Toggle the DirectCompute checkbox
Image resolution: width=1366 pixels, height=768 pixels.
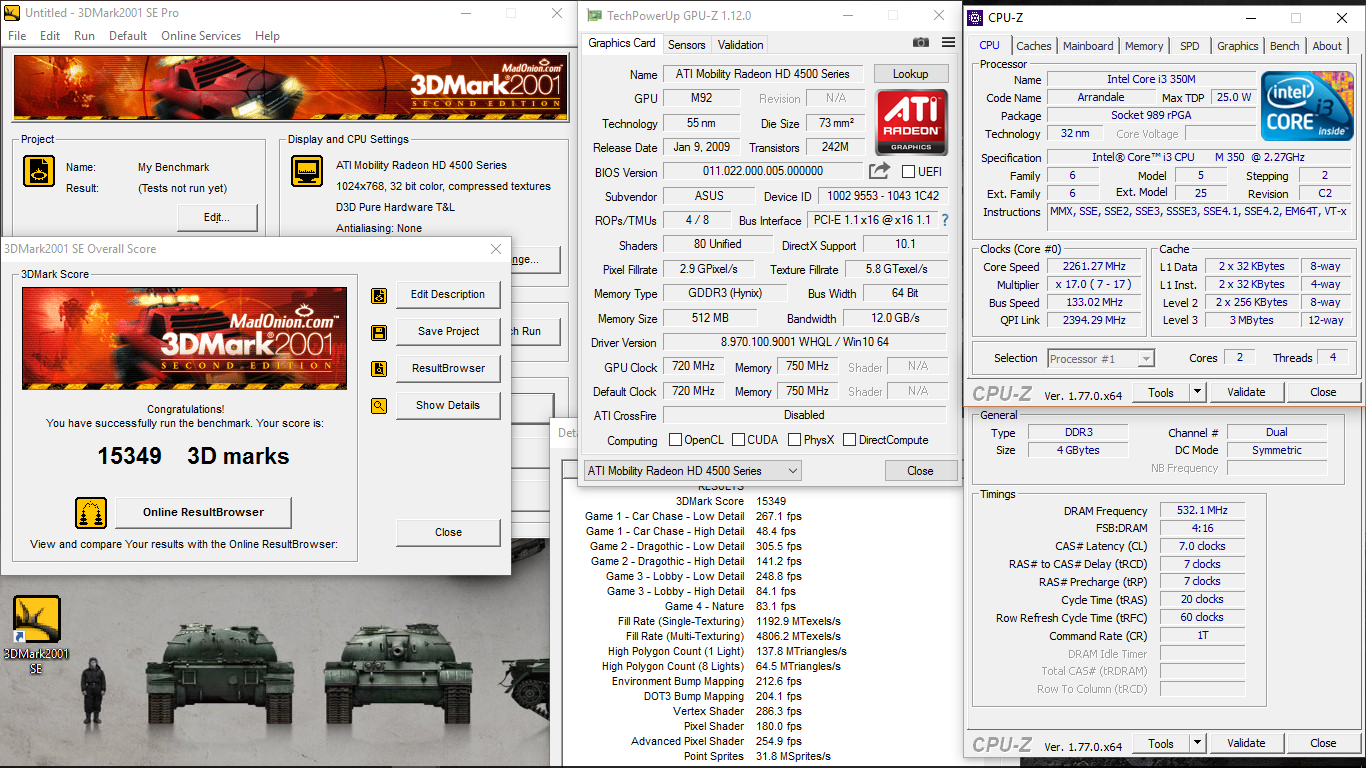pos(849,440)
